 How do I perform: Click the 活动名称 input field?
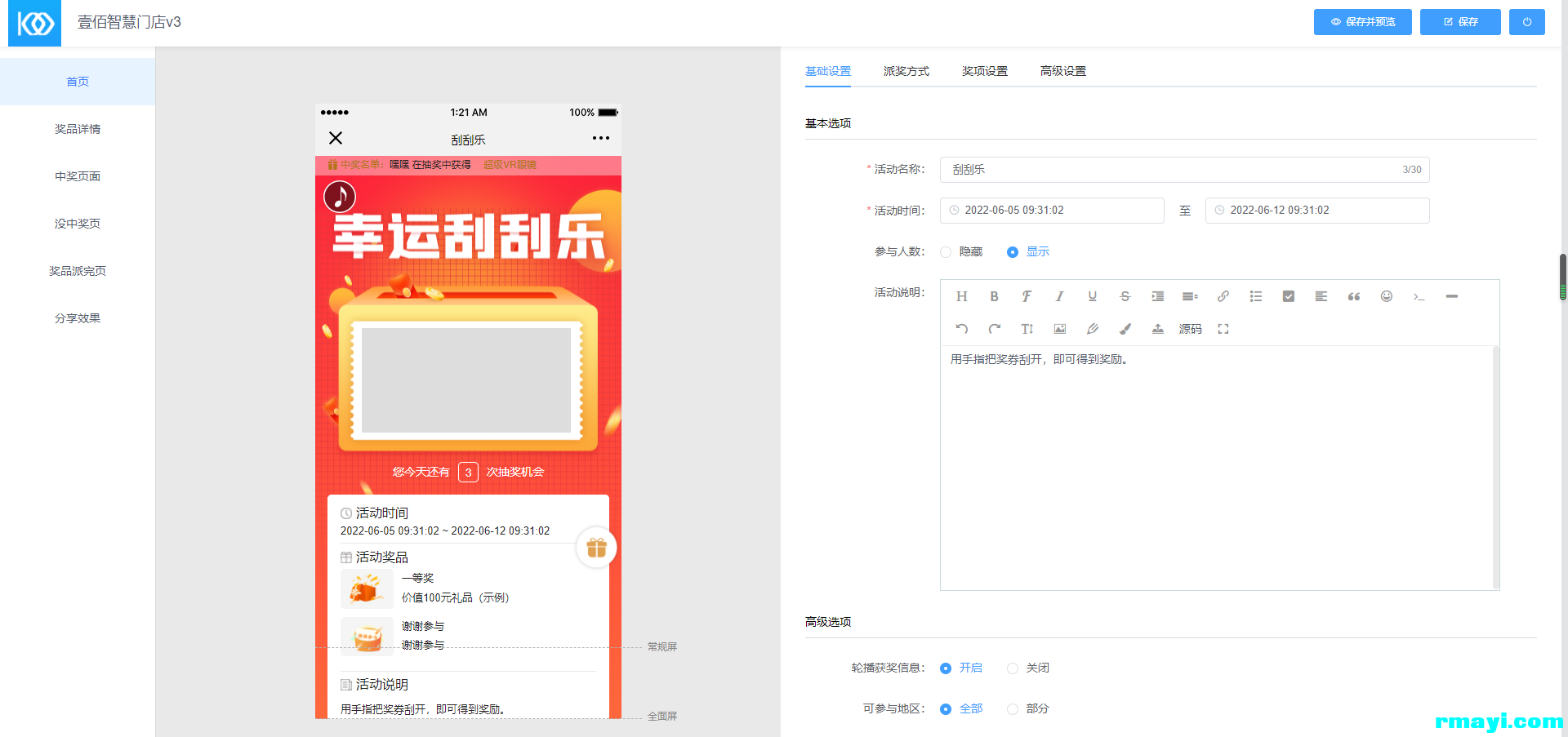click(1184, 170)
